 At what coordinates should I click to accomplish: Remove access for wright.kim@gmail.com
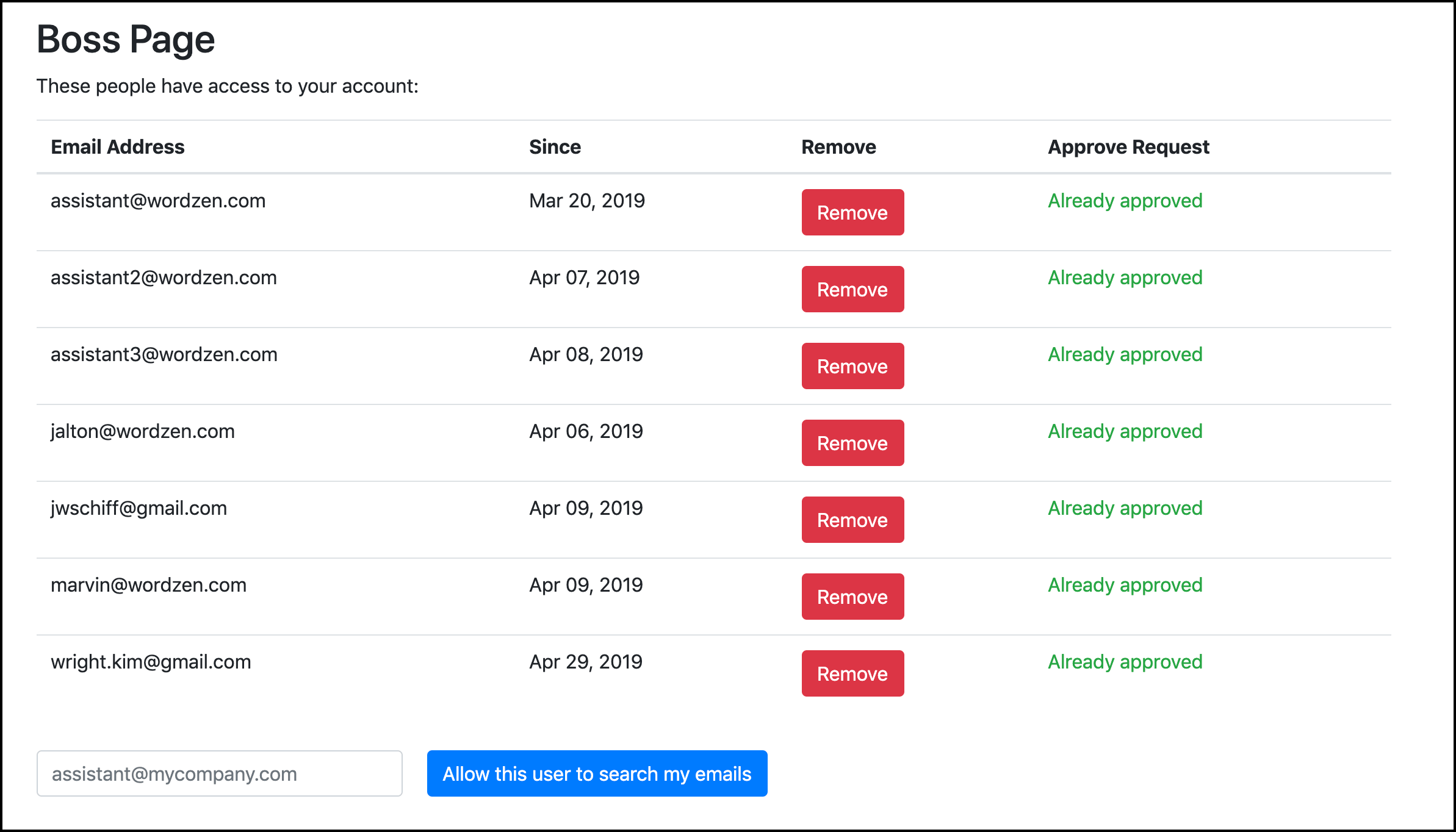click(x=852, y=673)
